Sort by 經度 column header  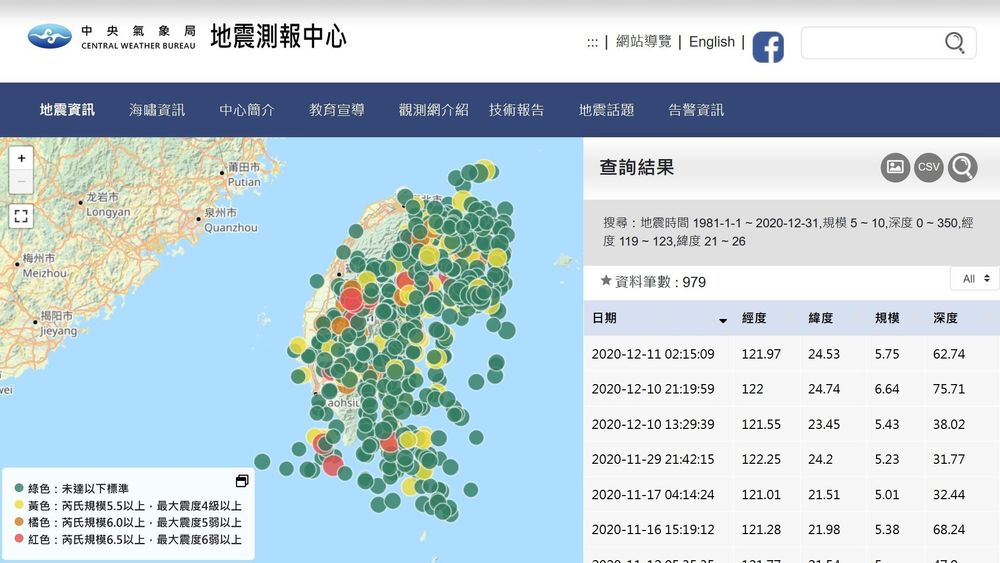[754, 318]
